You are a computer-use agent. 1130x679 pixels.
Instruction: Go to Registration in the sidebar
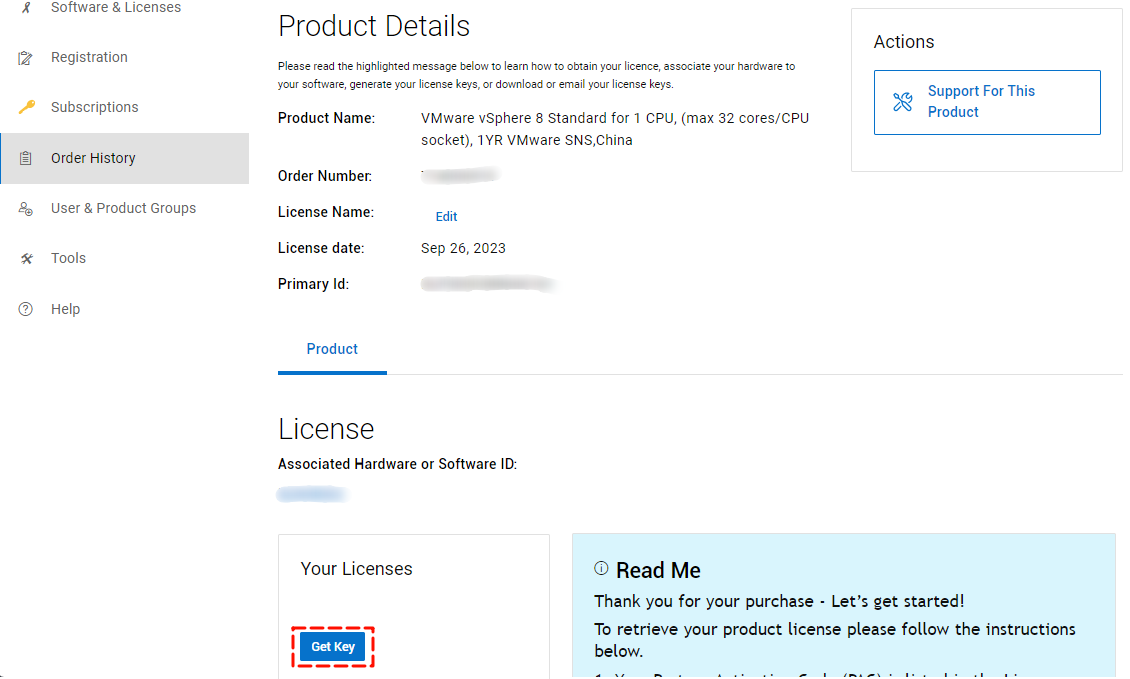(89, 57)
